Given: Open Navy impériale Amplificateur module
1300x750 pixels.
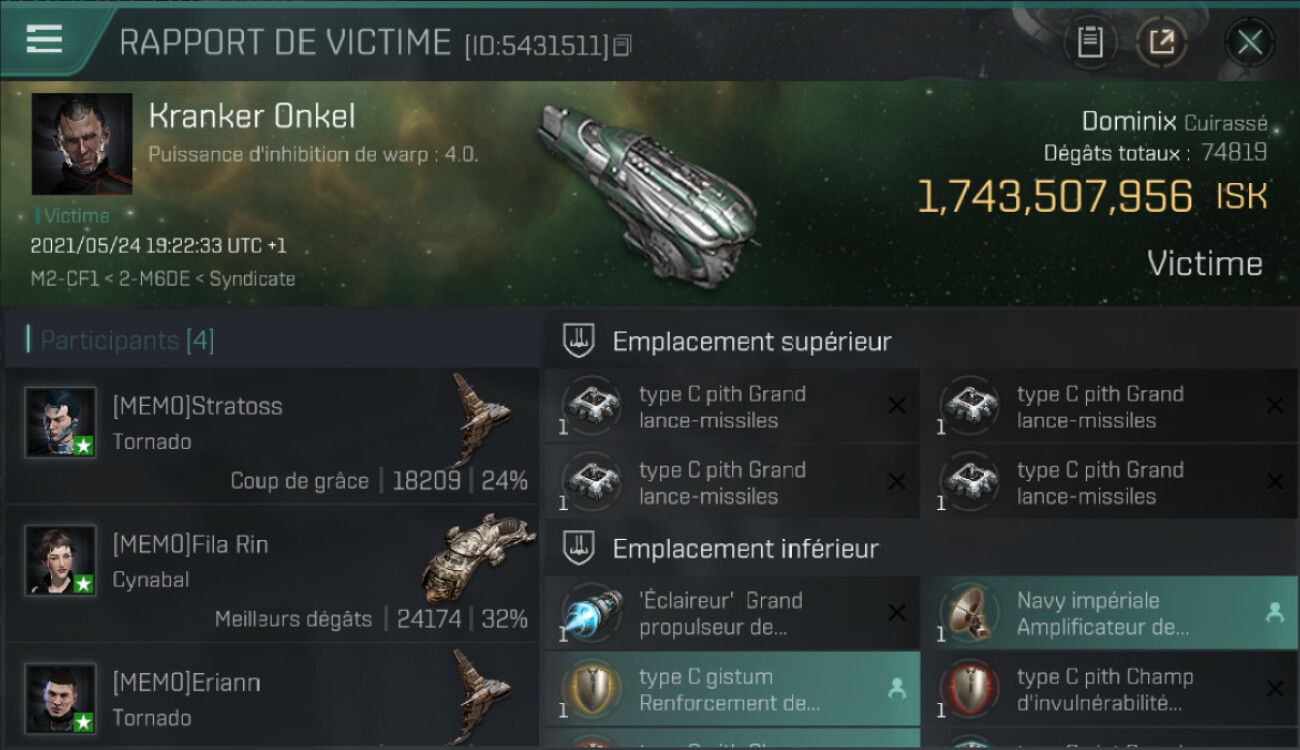Looking at the screenshot, I should coord(1109,613).
